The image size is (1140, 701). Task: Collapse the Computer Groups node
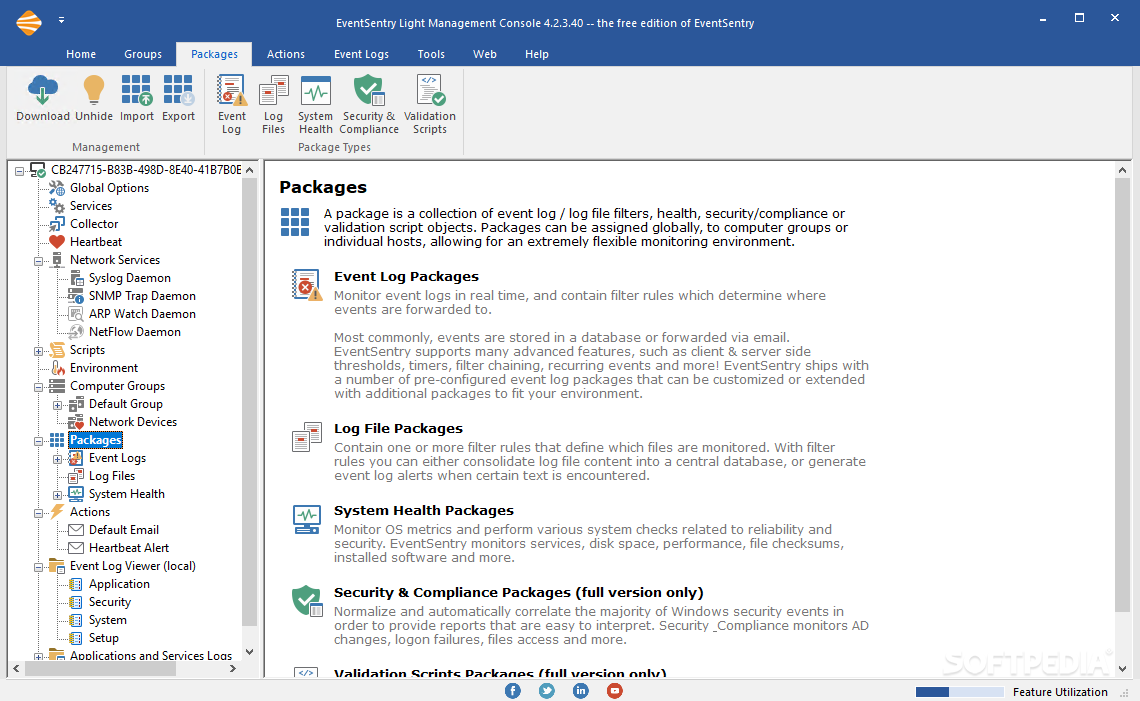(x=39, y=388)
